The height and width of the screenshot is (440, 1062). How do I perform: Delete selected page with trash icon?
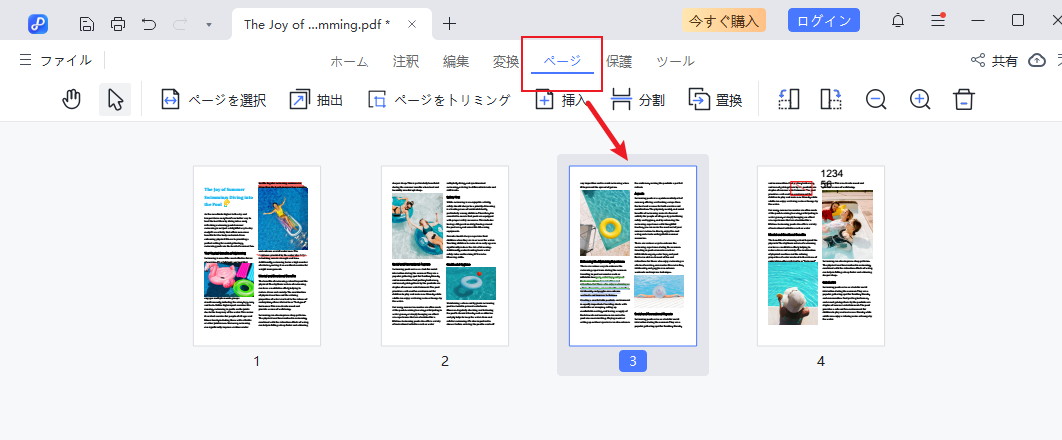(x=964, y=100)
